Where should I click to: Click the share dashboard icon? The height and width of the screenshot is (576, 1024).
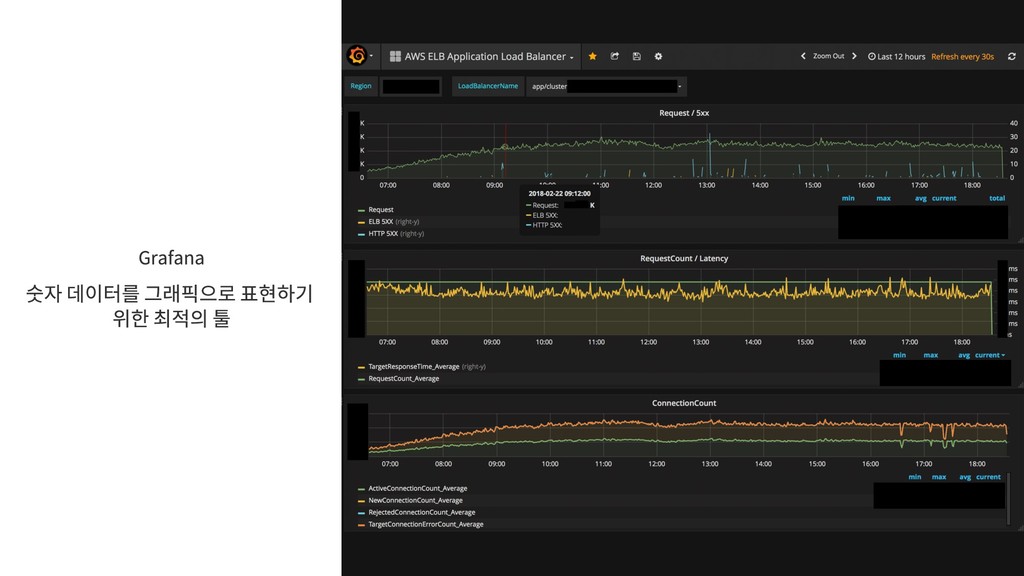615,56
